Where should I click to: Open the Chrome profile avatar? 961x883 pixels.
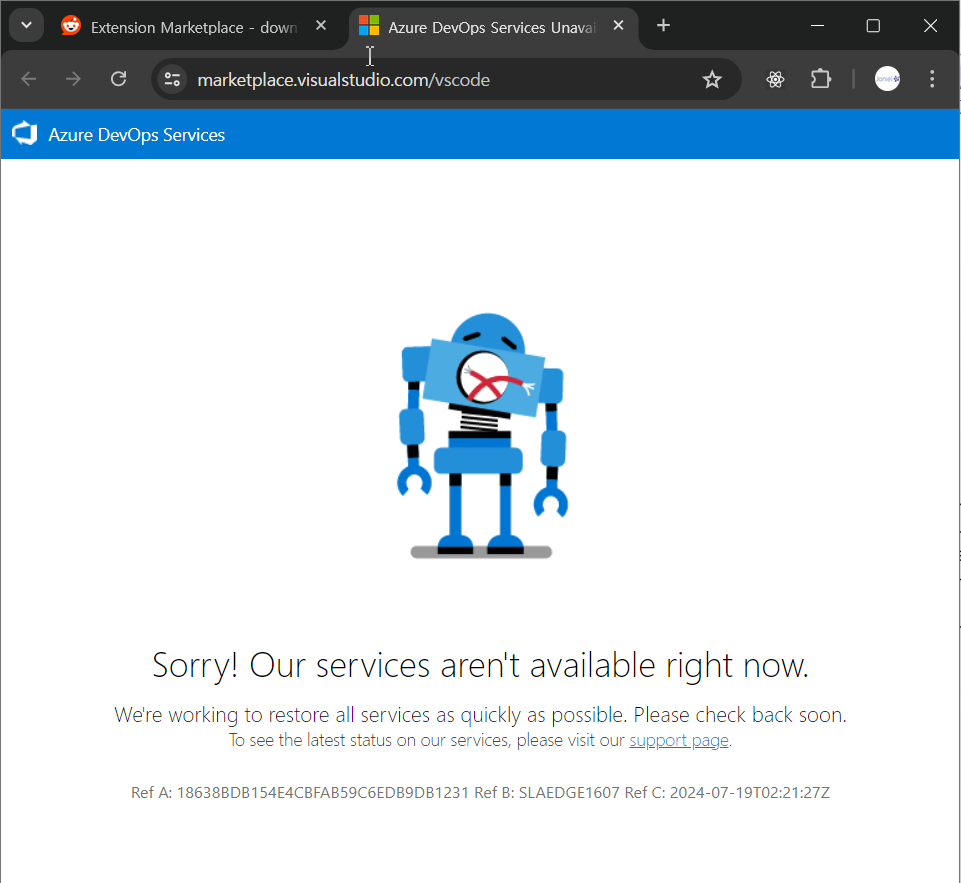[887, 79]
